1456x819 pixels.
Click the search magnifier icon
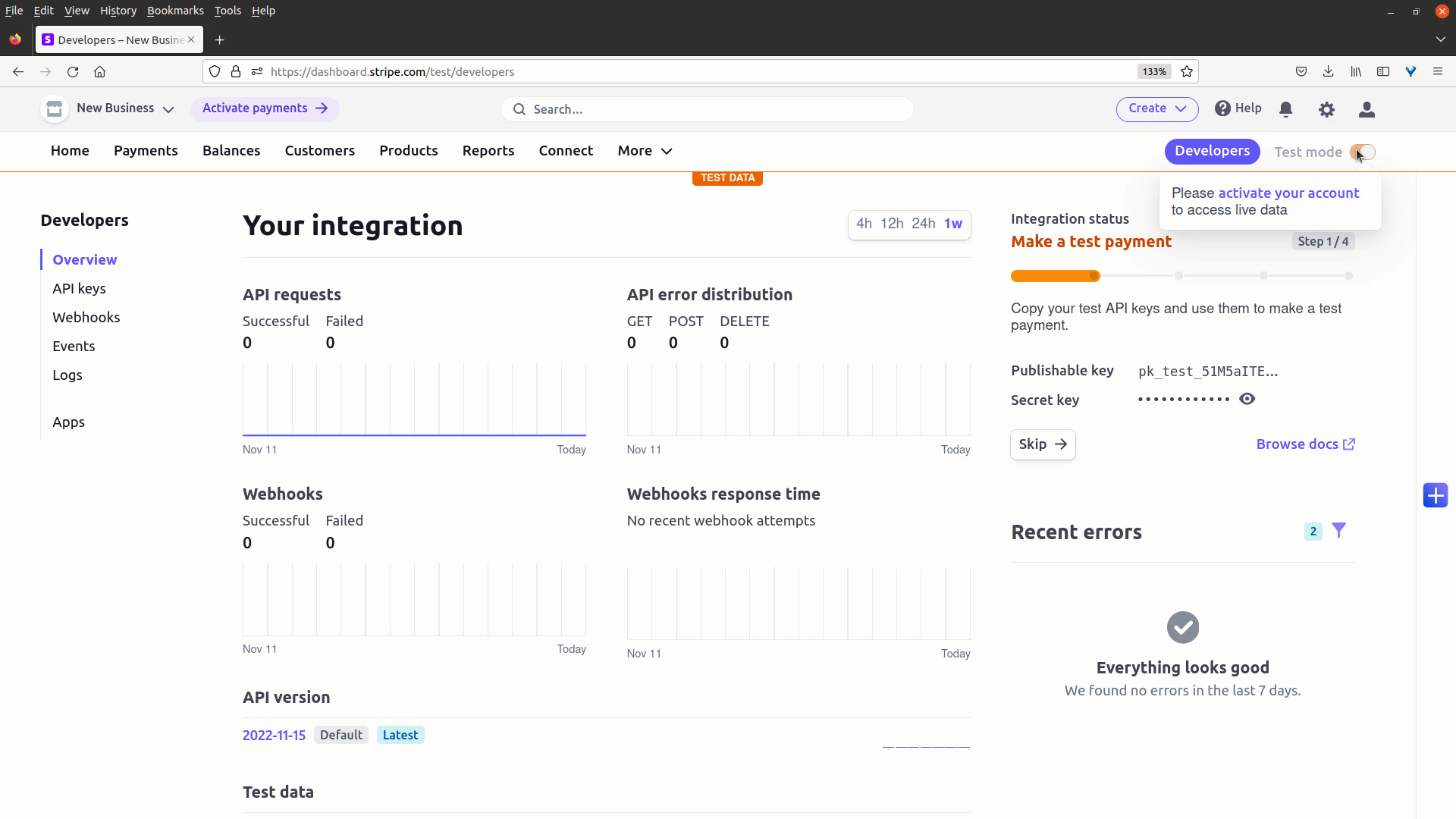pyautogui.click(x=519, y=109)
